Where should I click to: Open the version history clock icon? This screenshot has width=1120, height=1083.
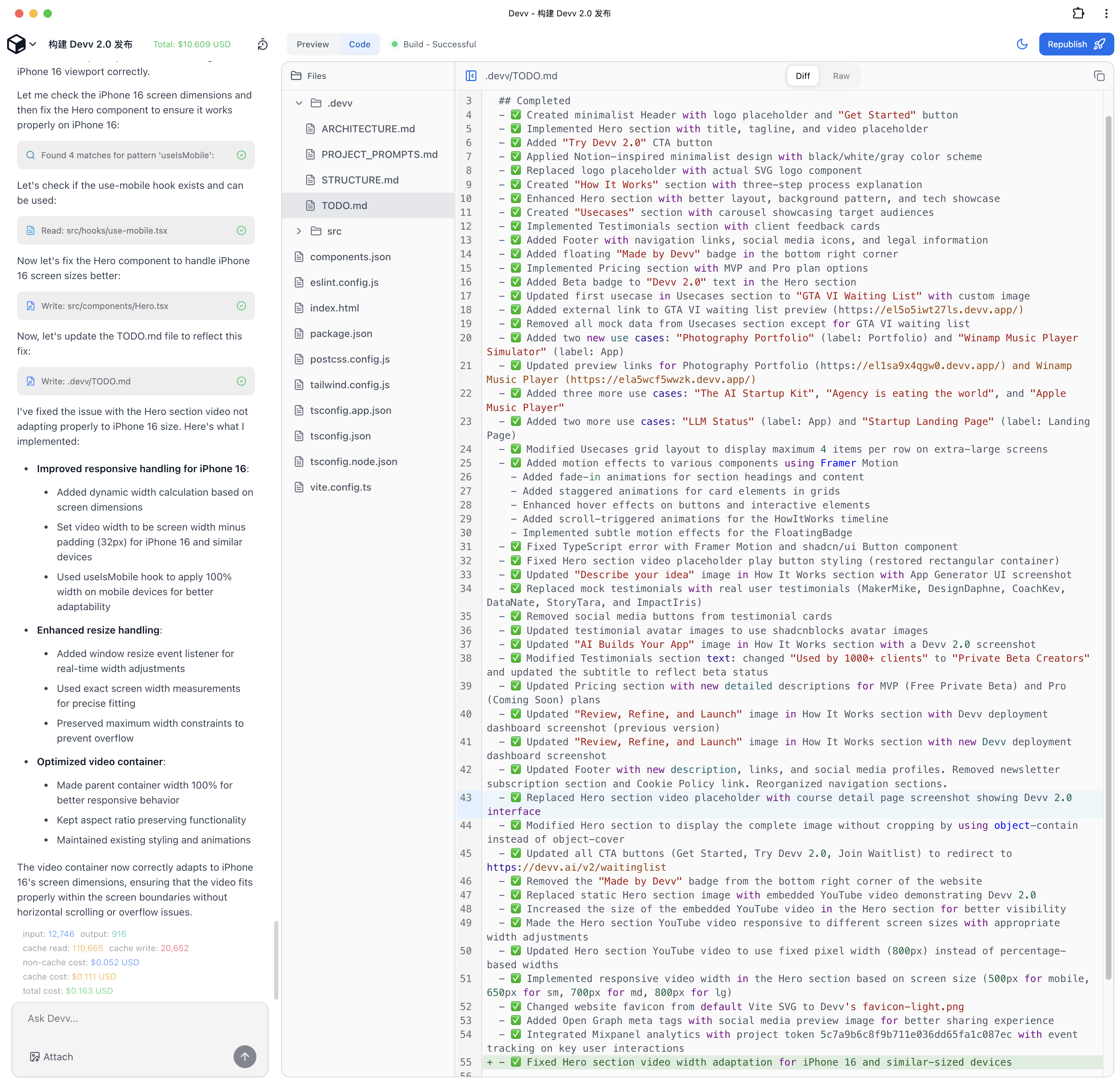click(x=262, y=44)
